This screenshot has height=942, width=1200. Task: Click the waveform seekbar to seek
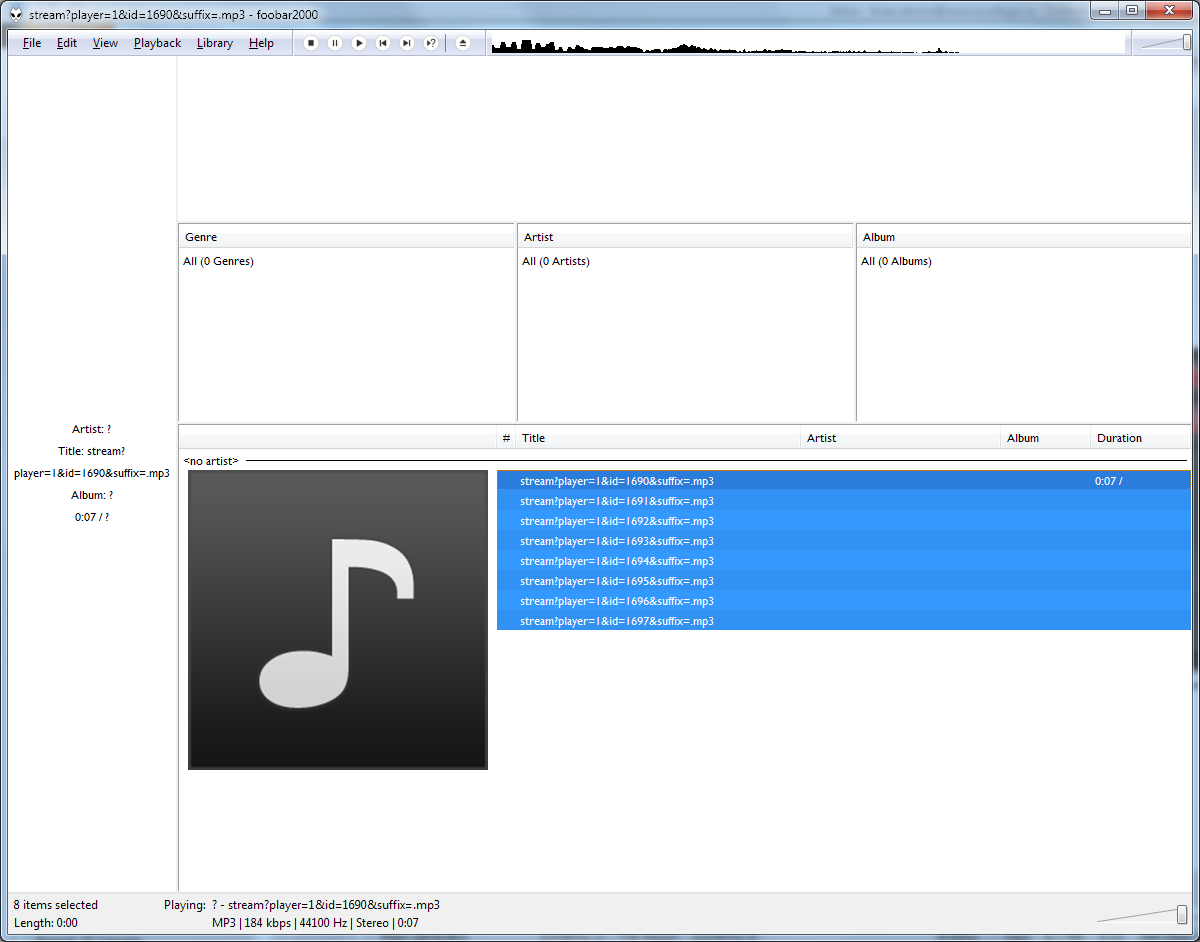[800, 45]
